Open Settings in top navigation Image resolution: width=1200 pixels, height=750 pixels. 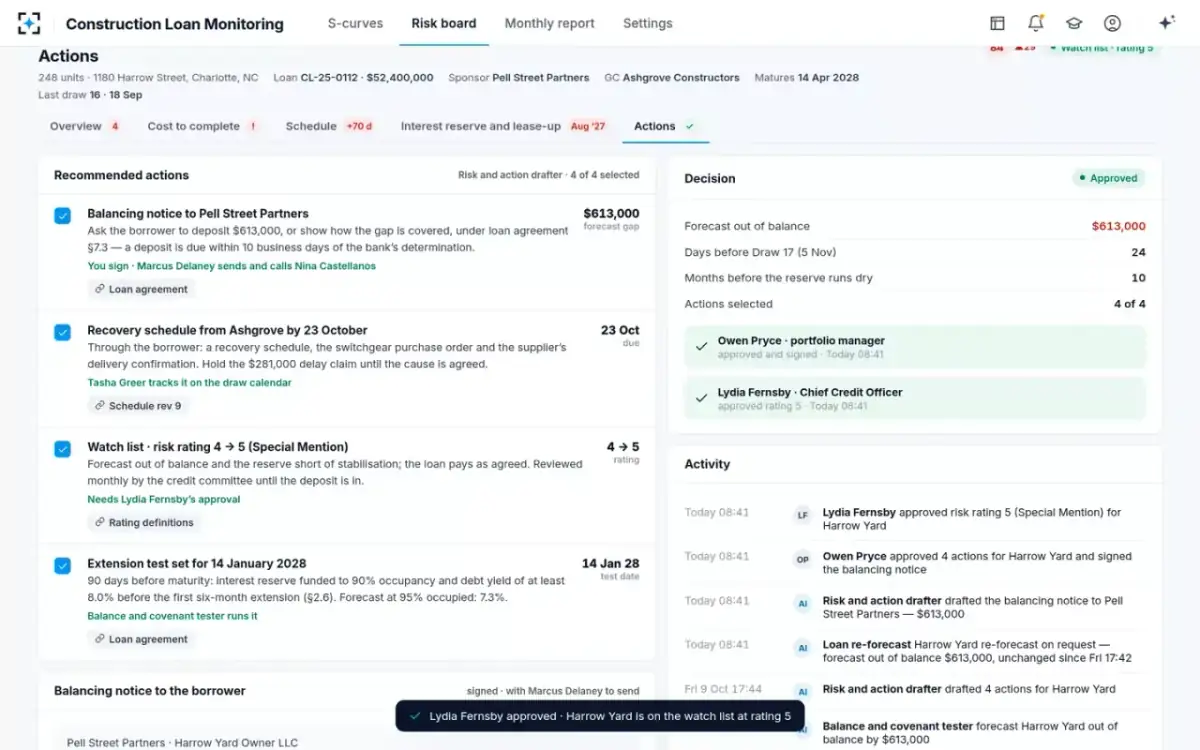pos(647,23)
